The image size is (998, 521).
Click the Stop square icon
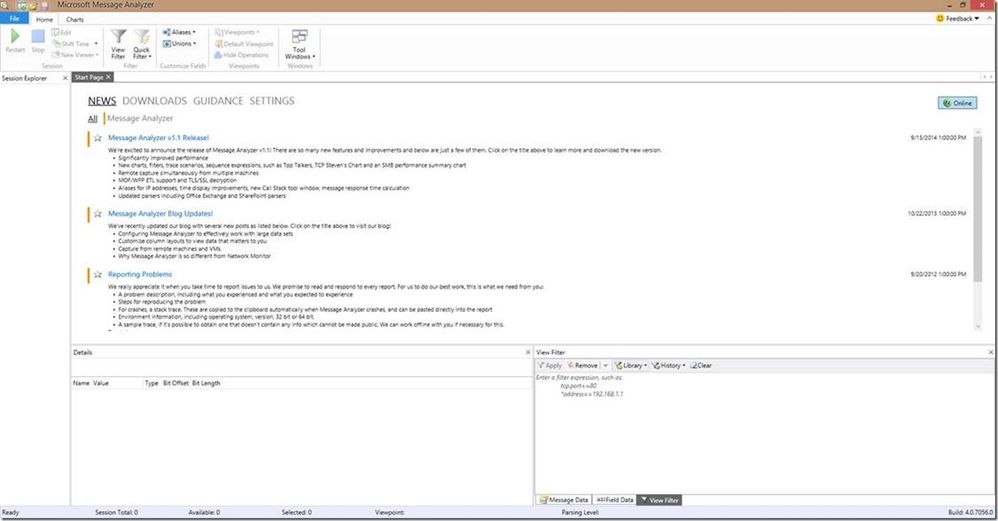pos(38,36)
